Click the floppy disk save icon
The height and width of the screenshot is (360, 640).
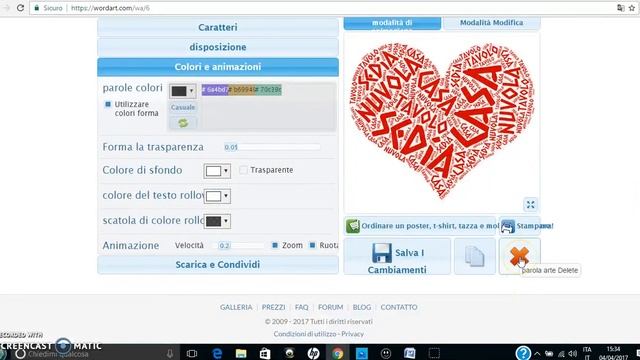pyautogui.click(x=382, y=253)
